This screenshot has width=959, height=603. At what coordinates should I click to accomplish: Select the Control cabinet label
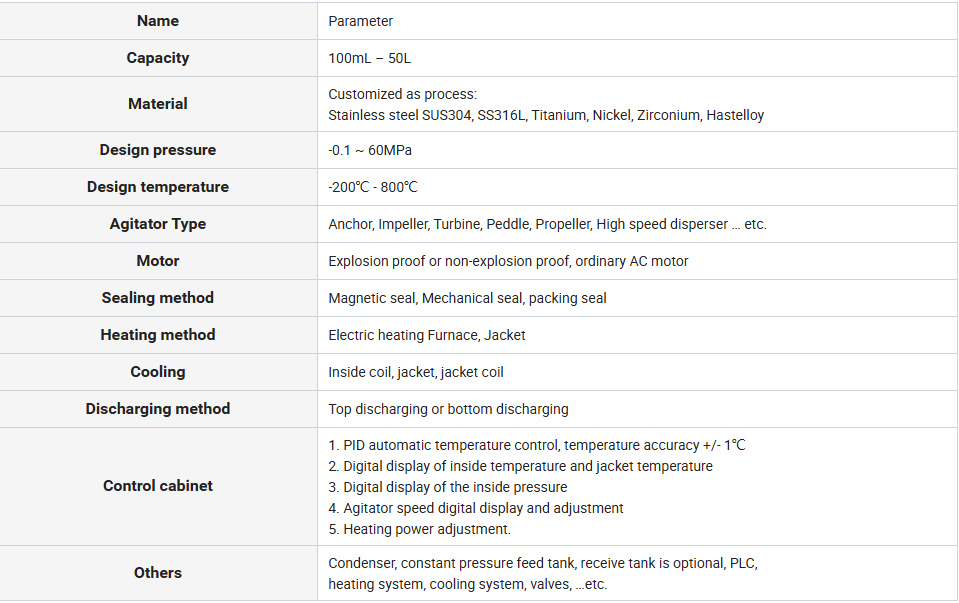tap(158, 486)
